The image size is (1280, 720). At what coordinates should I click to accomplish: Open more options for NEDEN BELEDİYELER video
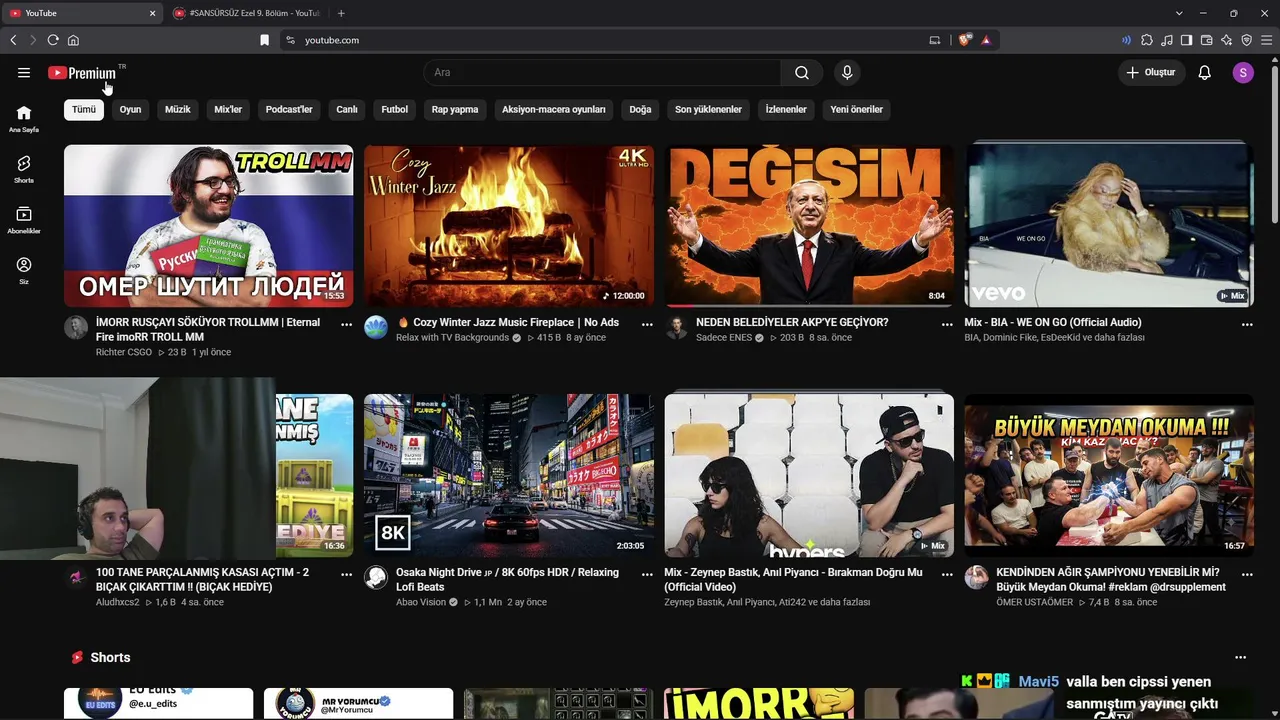tap(947, 324)
